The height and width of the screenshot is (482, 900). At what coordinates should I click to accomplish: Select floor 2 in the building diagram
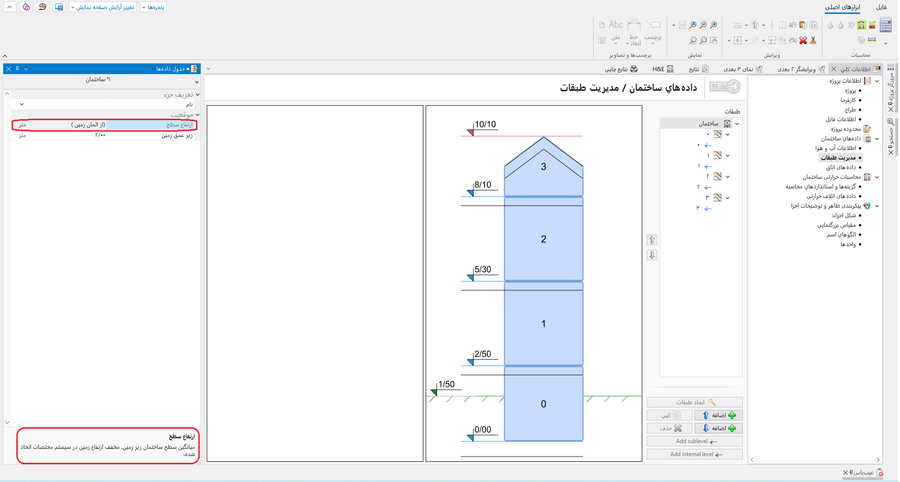coord(543,240)
